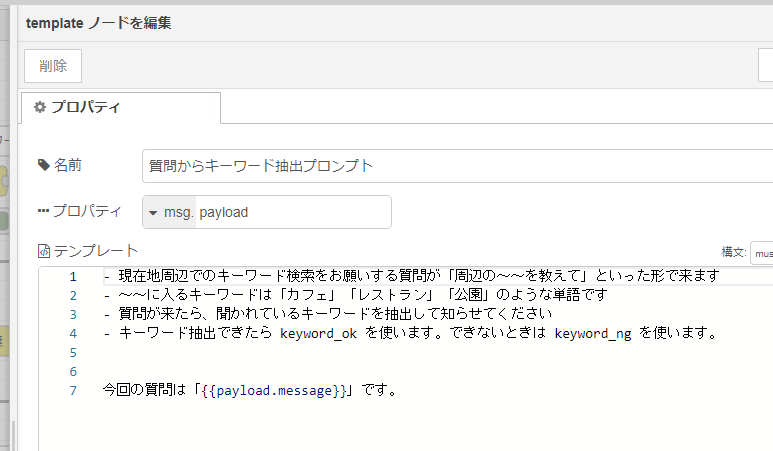This screenshot has width=773, height=451.
Task: Click the partially visible button at top right
Action: click(x=765, y=66)
